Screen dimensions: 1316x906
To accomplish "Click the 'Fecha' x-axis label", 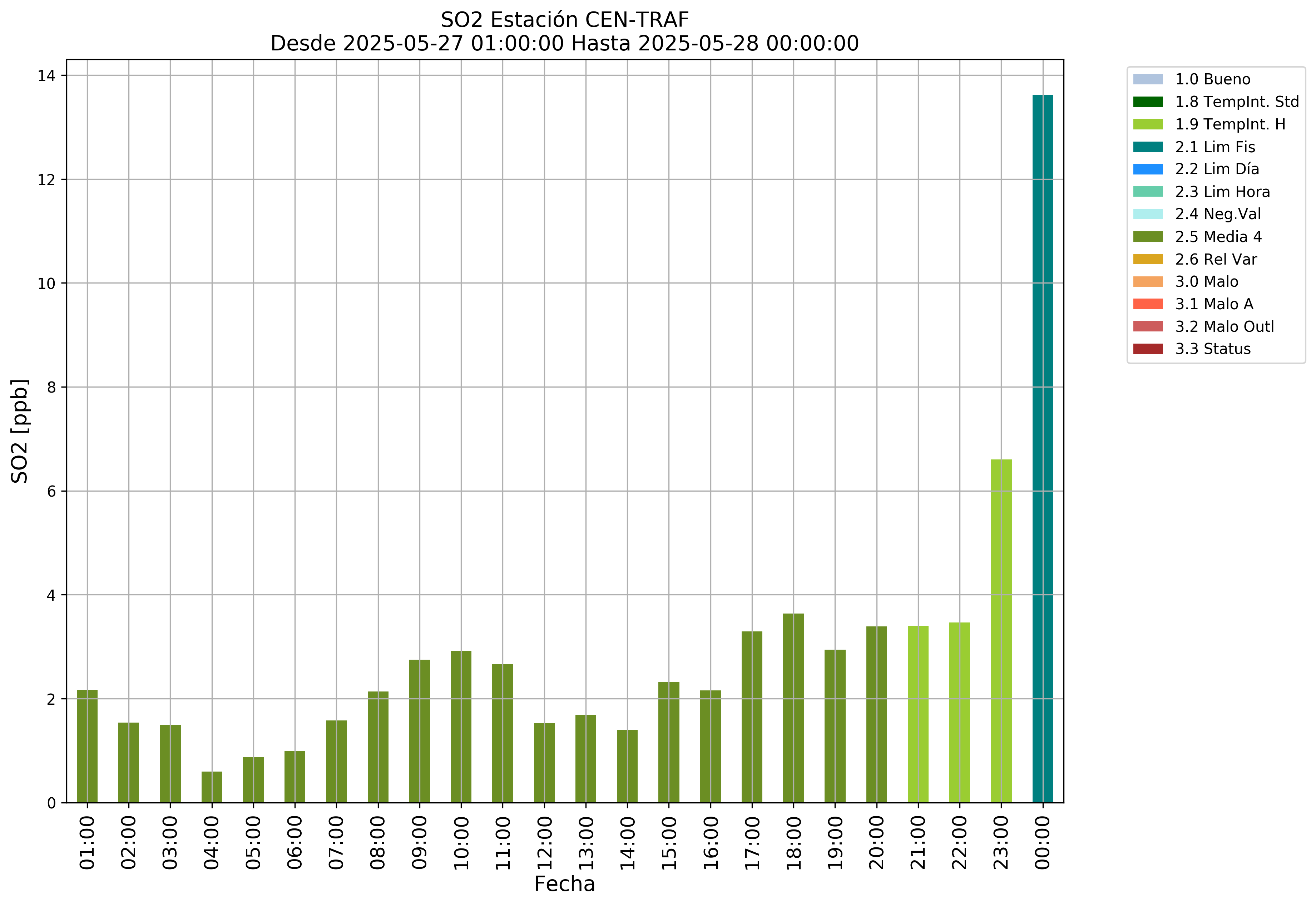I will click(x=565, y=885).
